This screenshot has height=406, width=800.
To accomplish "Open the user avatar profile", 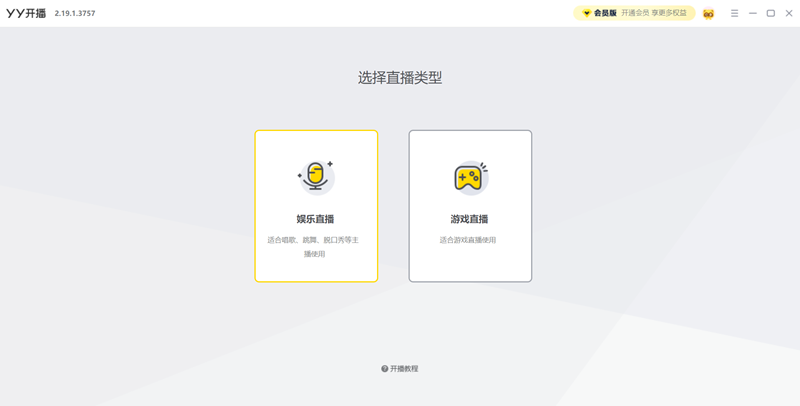I will (708, 13).
